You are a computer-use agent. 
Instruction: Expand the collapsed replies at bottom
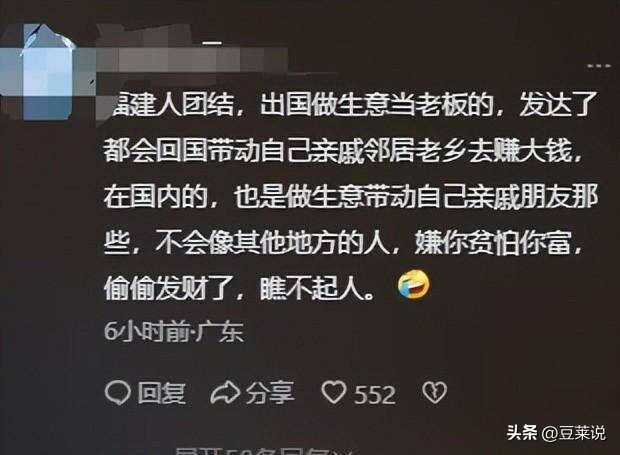tap(263, 451)
